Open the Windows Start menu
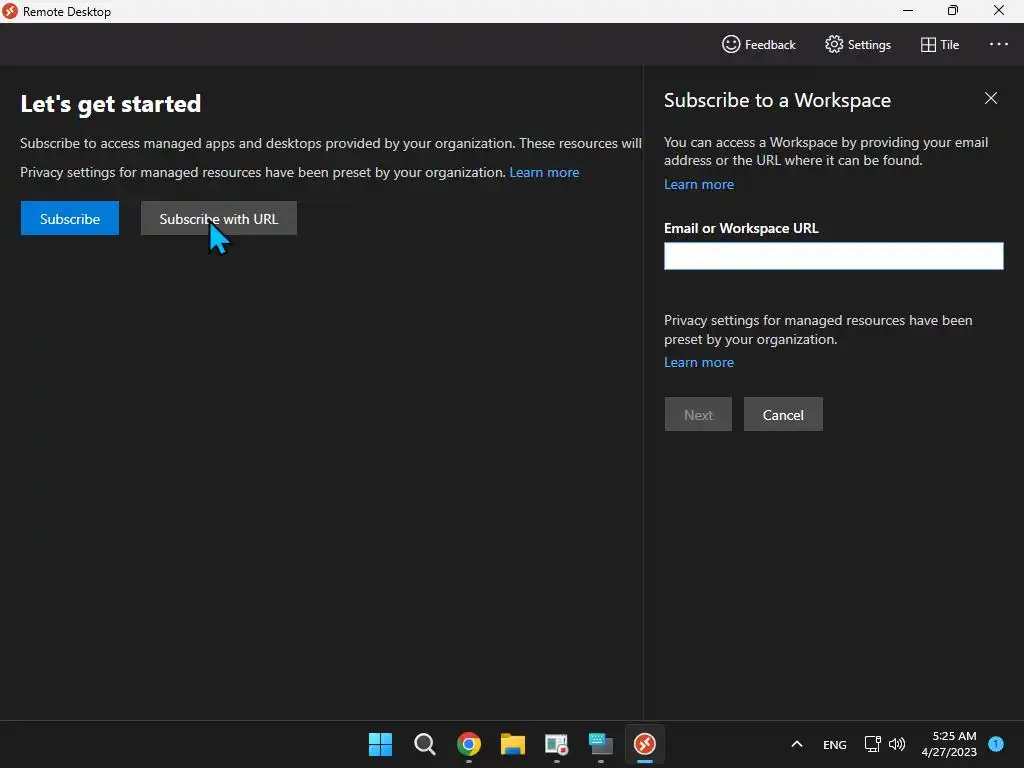The width and height of the screenshot is (1024, 768). coord(380,744)
